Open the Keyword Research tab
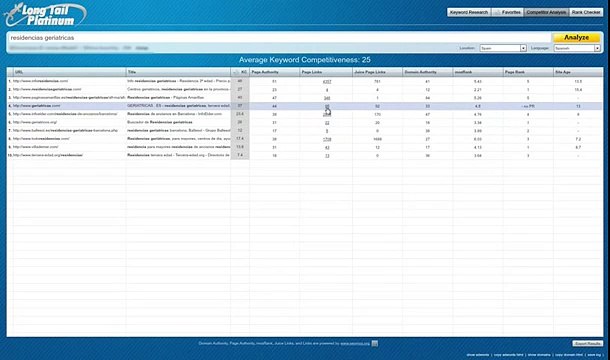This screenshot has height=360, width=610. (469, 12)
